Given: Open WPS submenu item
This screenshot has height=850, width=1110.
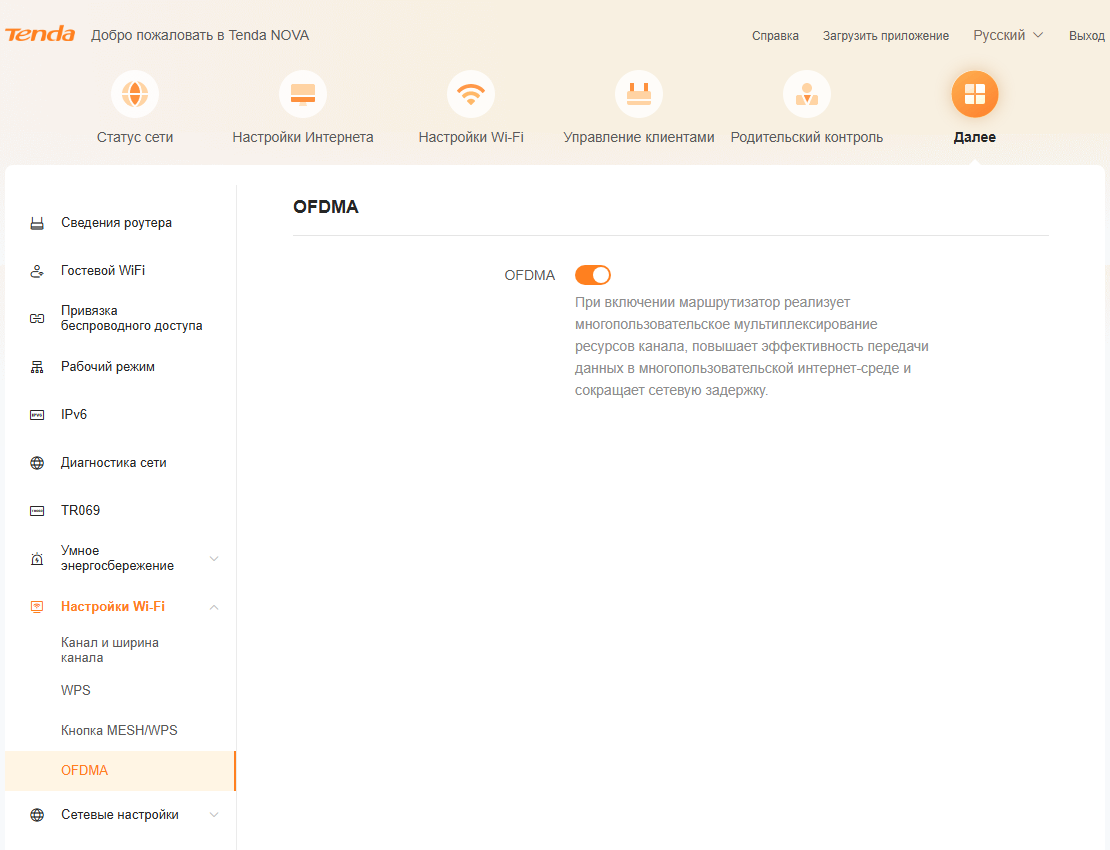Looking at the screenshot, I should pyautogui.click(x=76, y=690).
